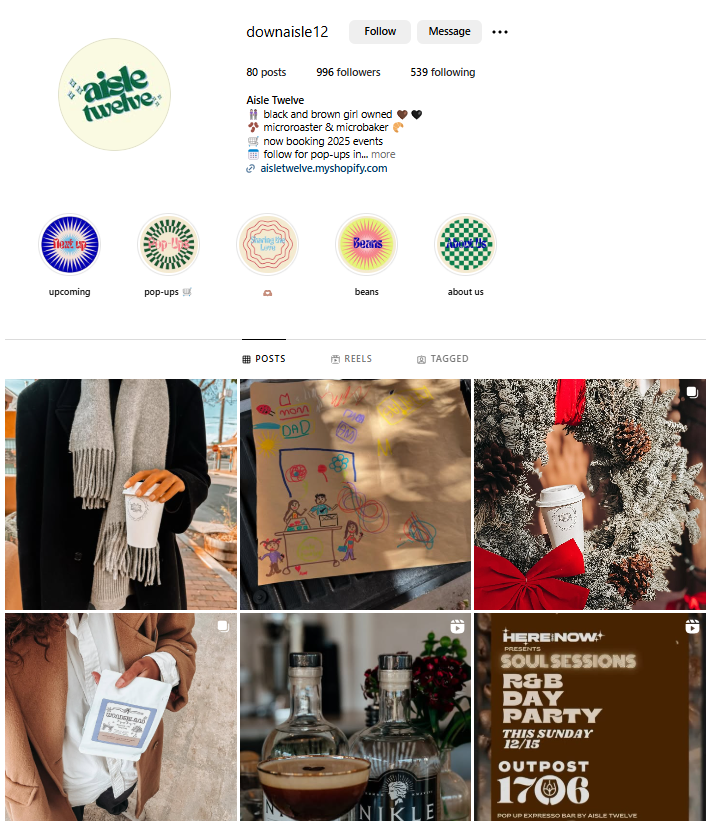
Task: View the 539 following list
Action: click(x=443, y=72)
